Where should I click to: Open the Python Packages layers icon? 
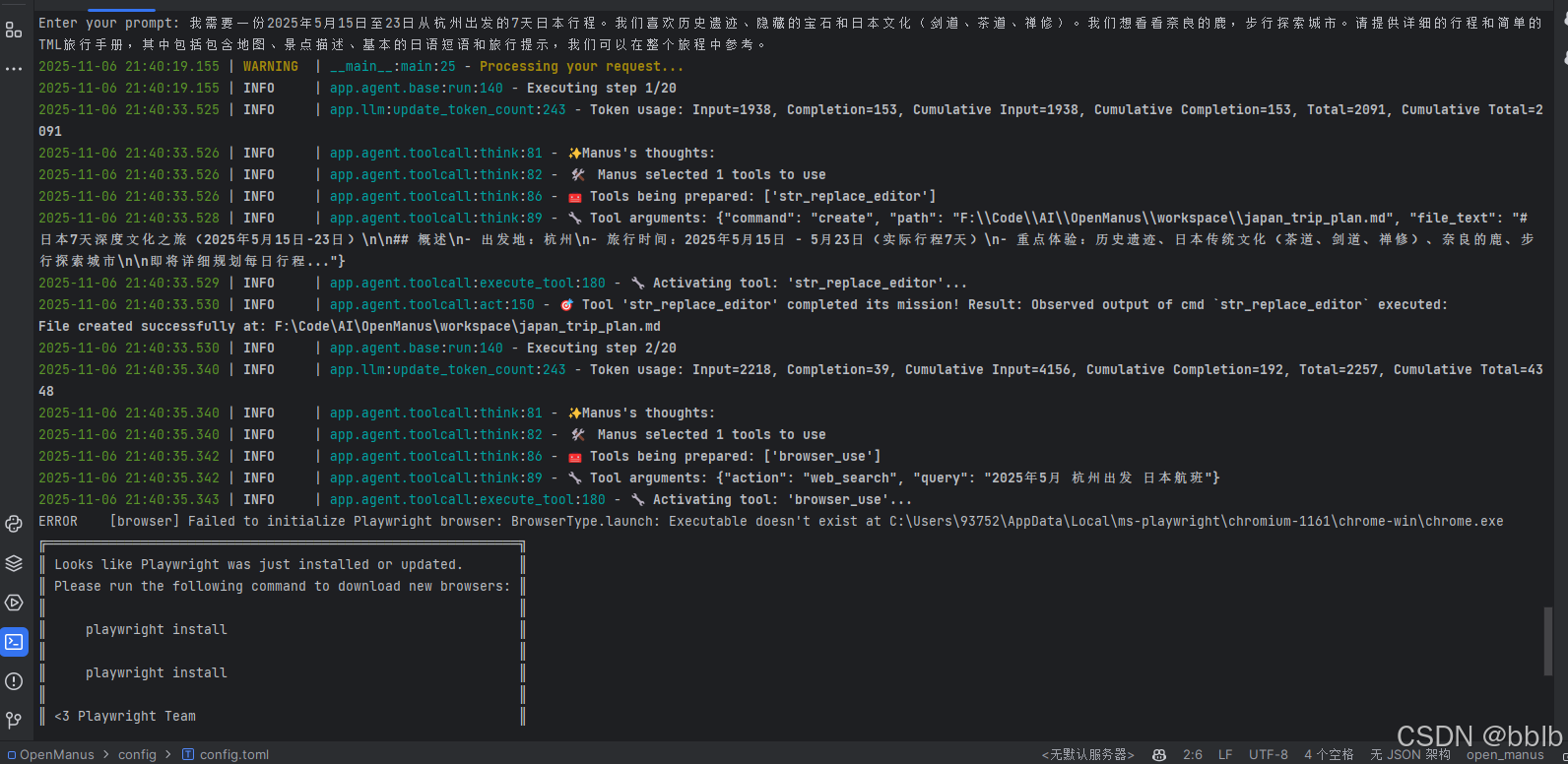point(14,563)
